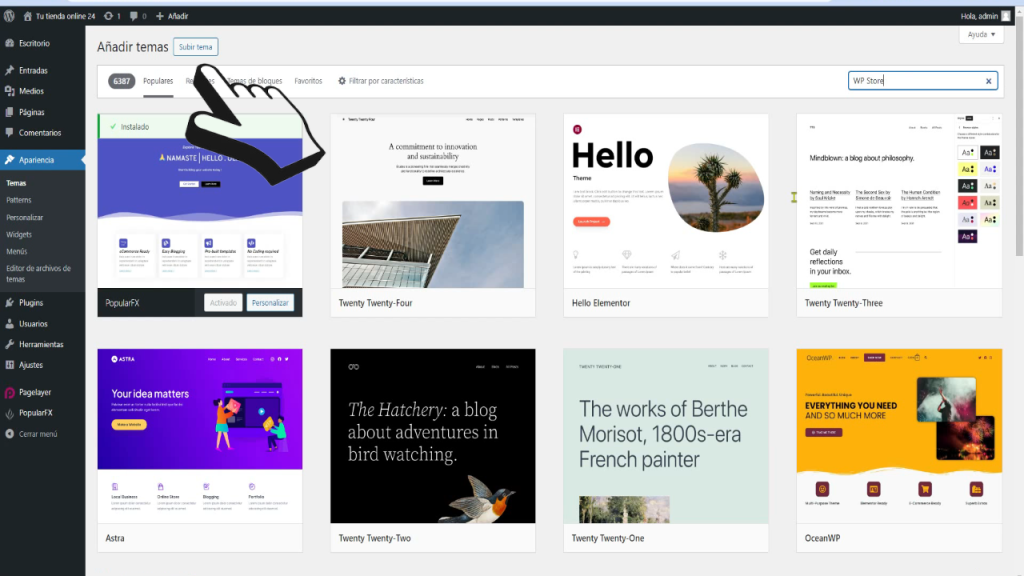
Task: Click the Plugins plug icon
Action: point(10,302)
